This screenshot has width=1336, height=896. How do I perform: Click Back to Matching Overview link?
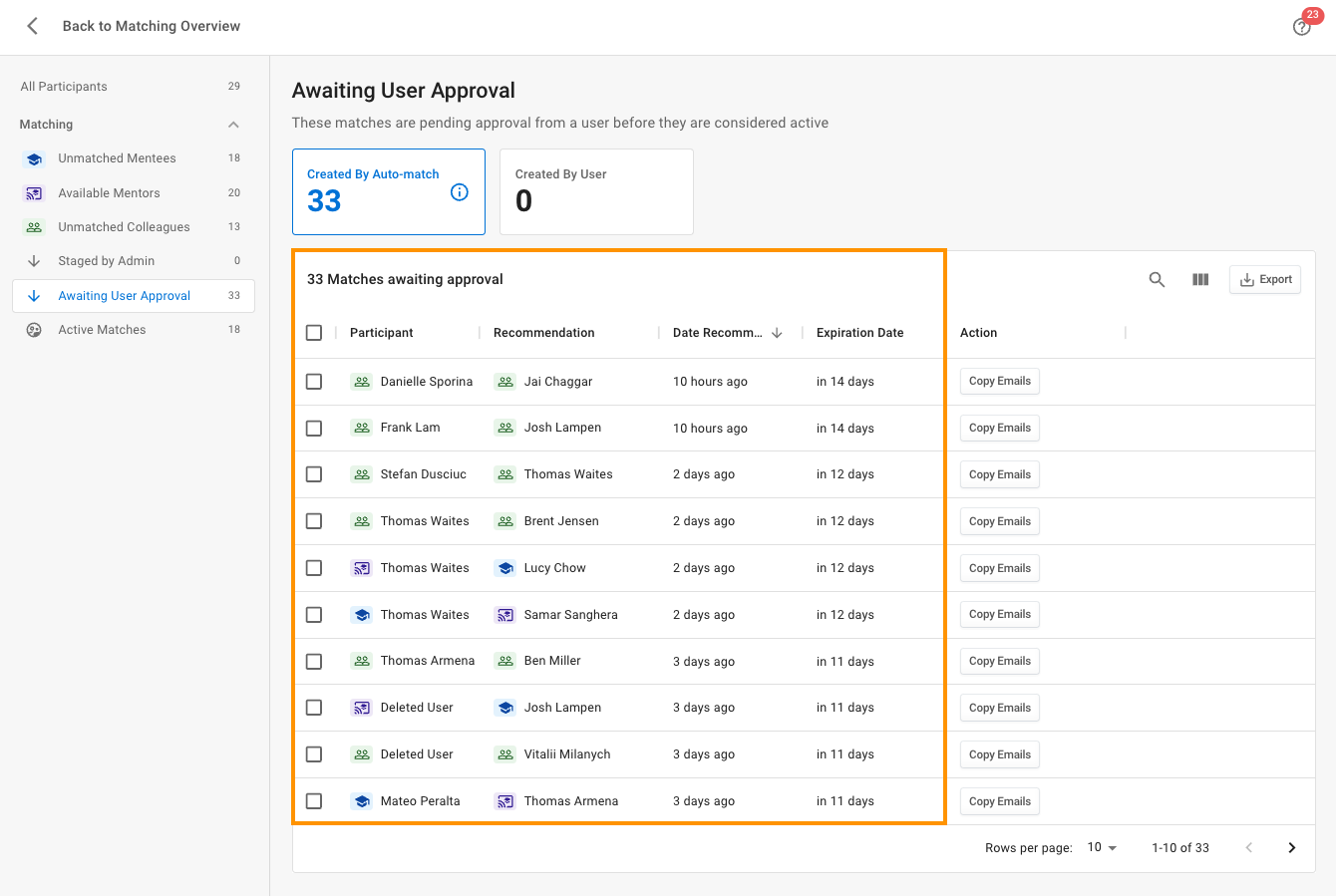pos(152,26)
